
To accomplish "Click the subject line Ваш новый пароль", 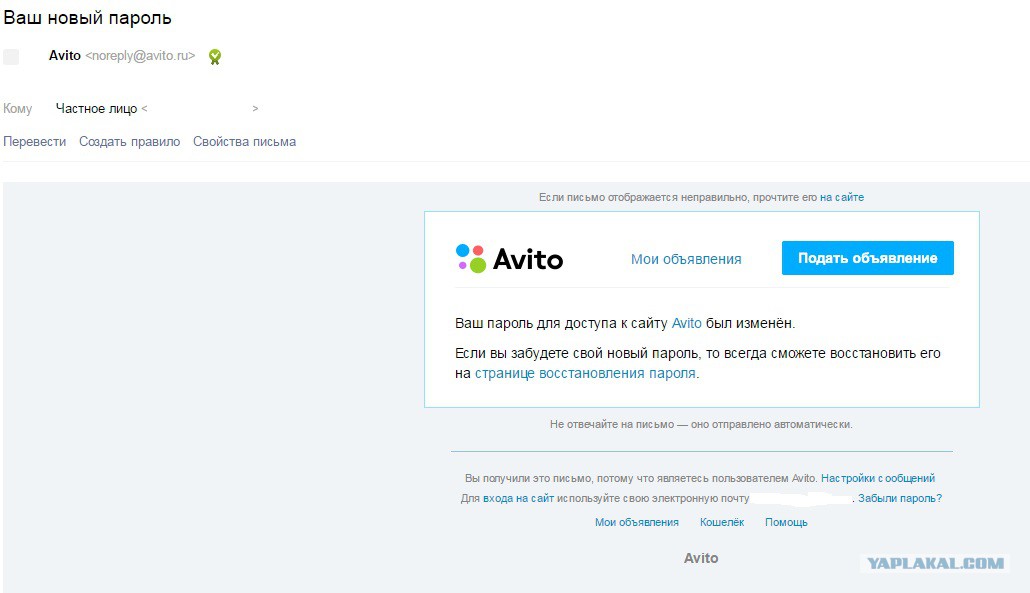I will [x=87, y=18].
